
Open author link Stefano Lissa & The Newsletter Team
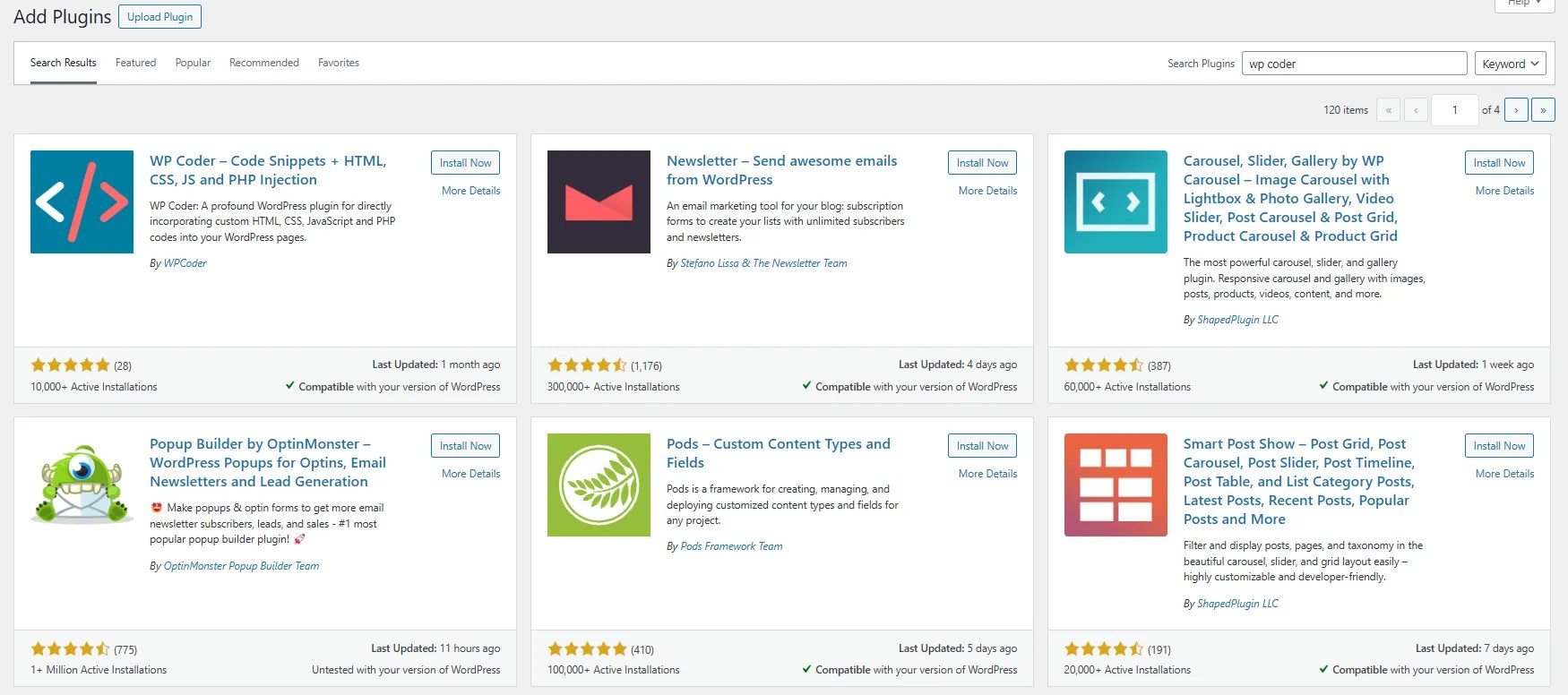763,263
